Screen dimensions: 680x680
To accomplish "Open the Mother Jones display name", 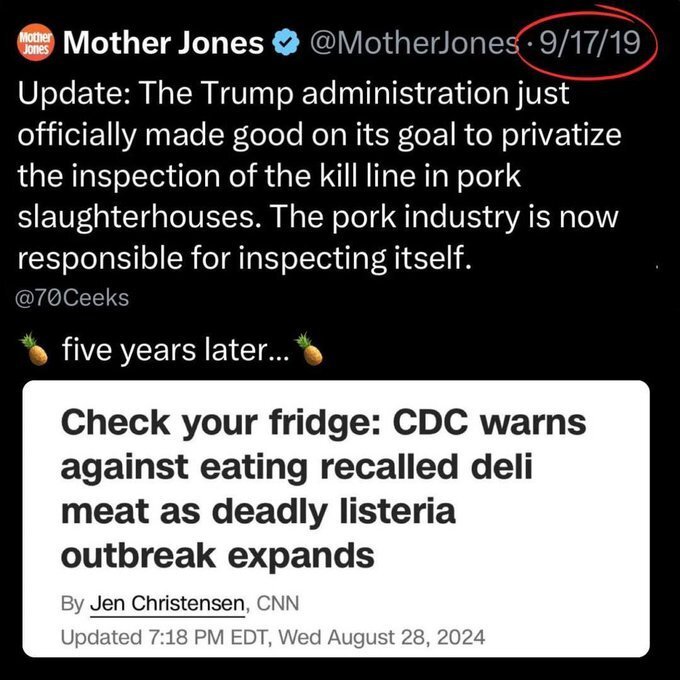I will click(164, 43).
